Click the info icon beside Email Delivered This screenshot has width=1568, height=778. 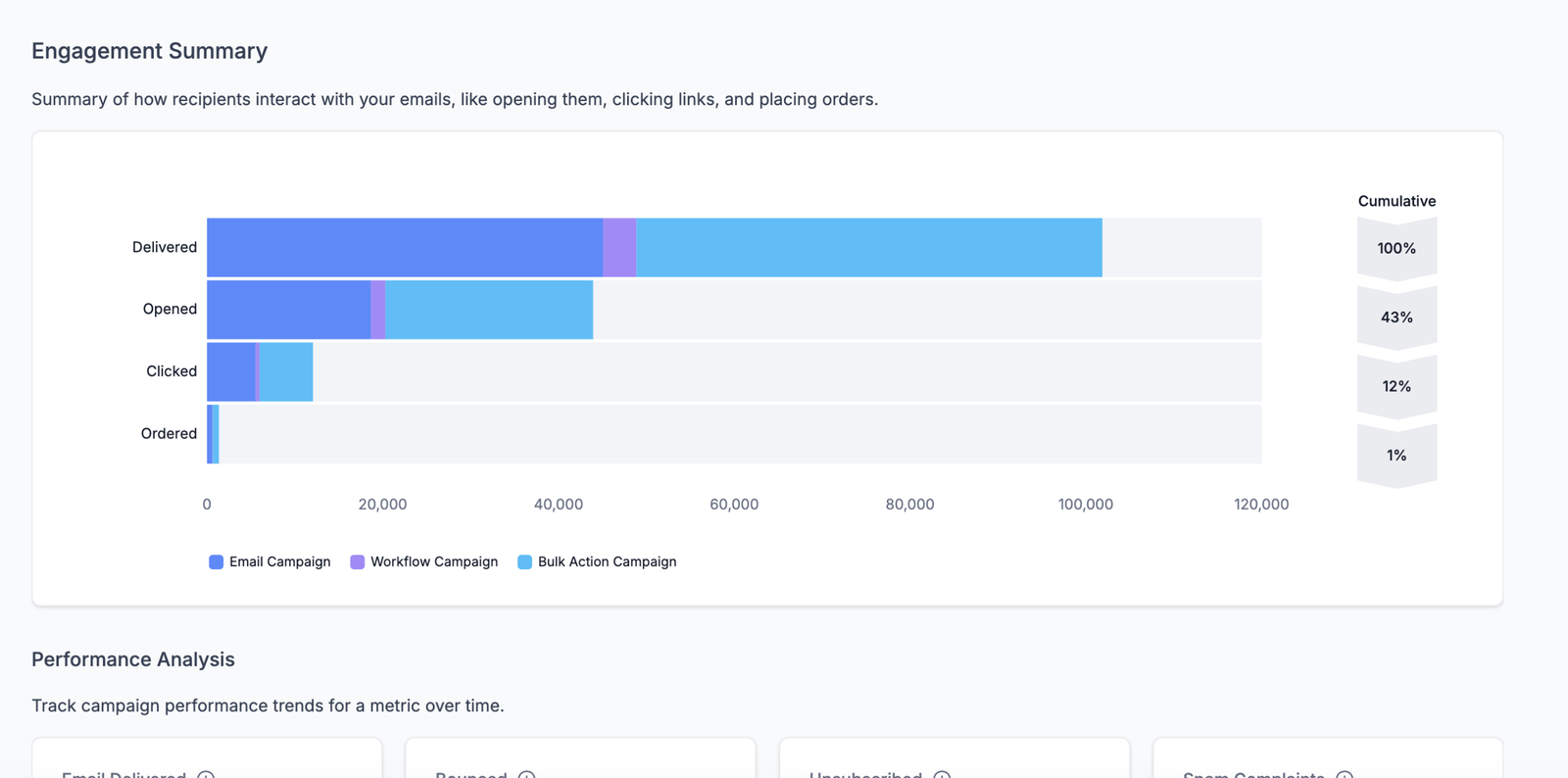coord(206,775)
